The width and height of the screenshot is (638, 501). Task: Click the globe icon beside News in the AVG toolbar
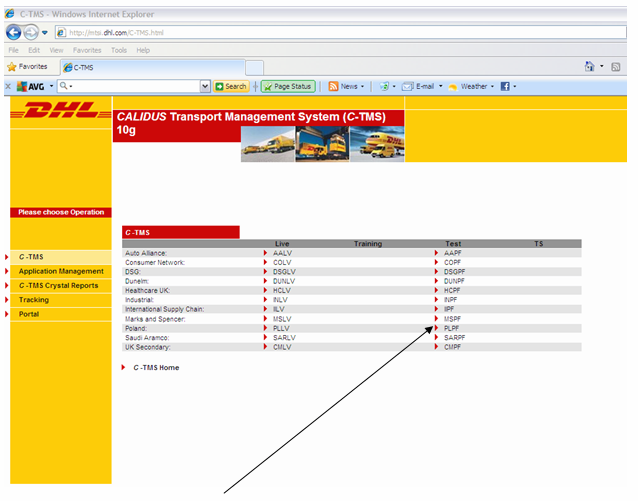384,86
